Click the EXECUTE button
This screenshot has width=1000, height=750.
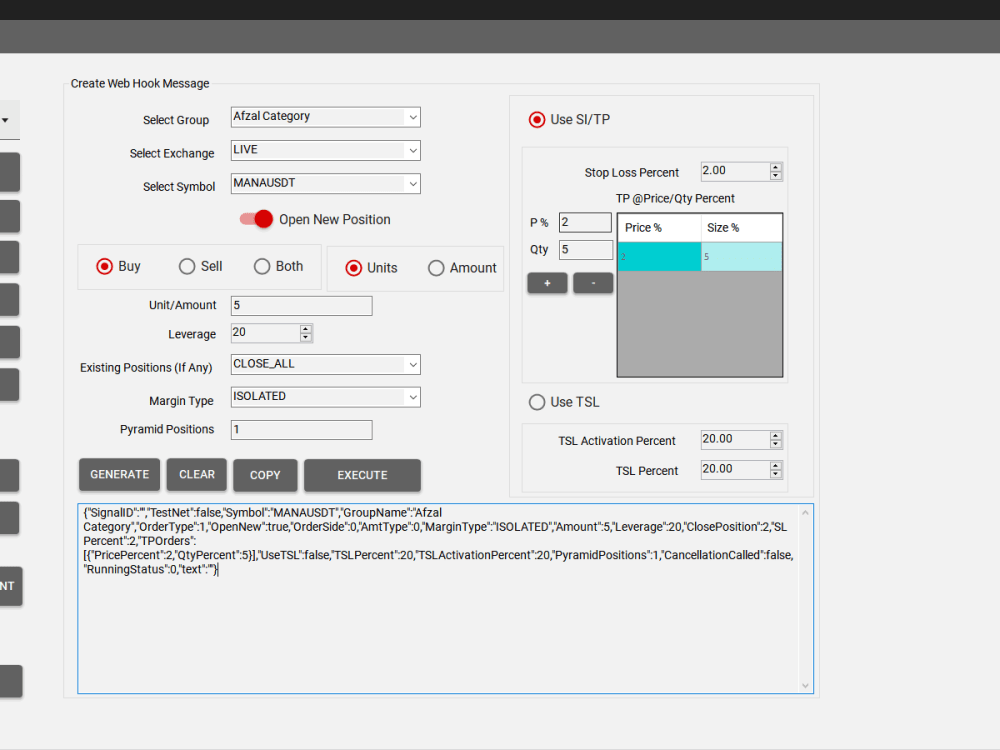362,475
